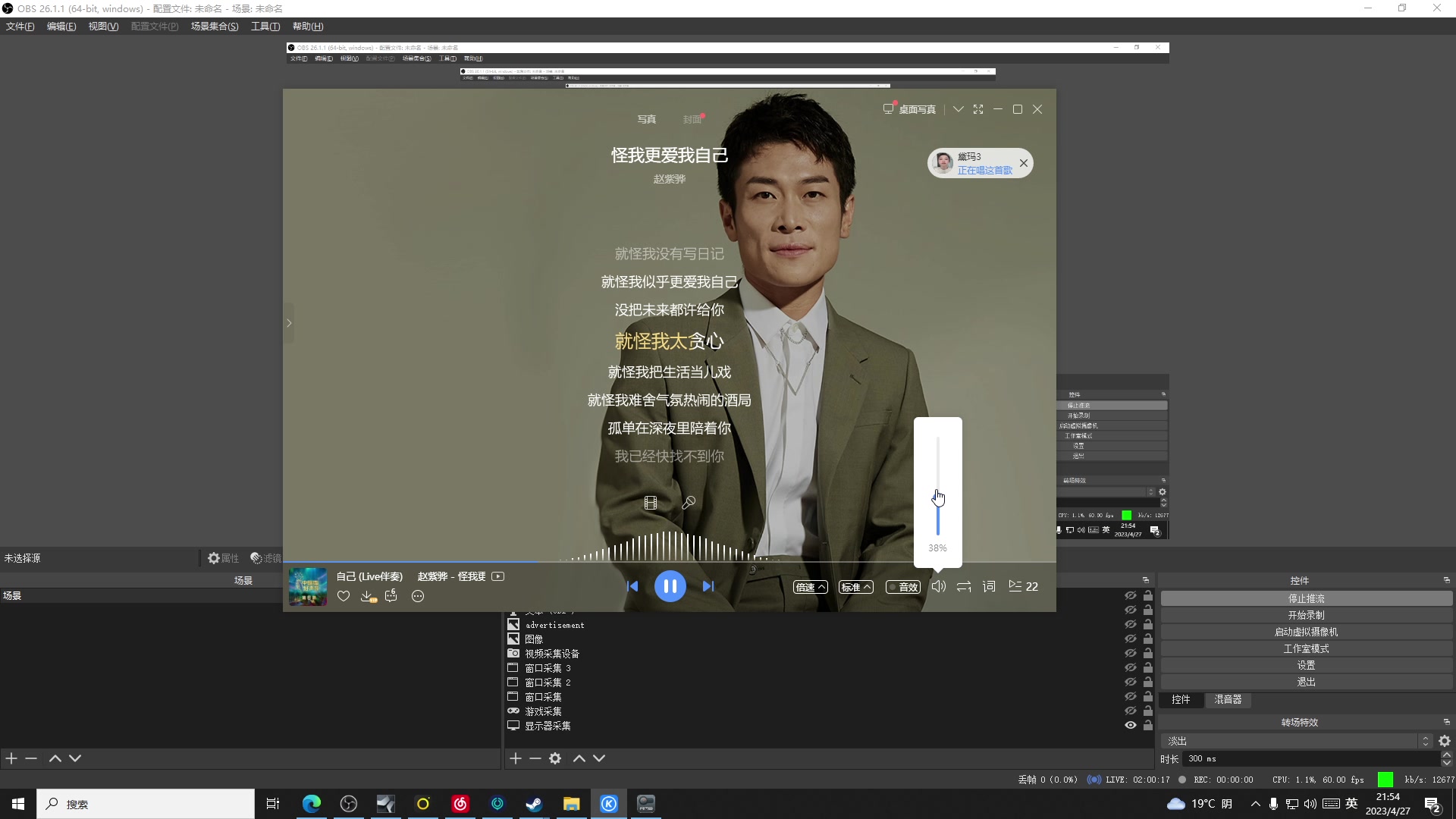Open the 倍速 speed dropdown
The height and width of the screenshot is (819, 1456).
pyautogui.click(x=811, y=587)
